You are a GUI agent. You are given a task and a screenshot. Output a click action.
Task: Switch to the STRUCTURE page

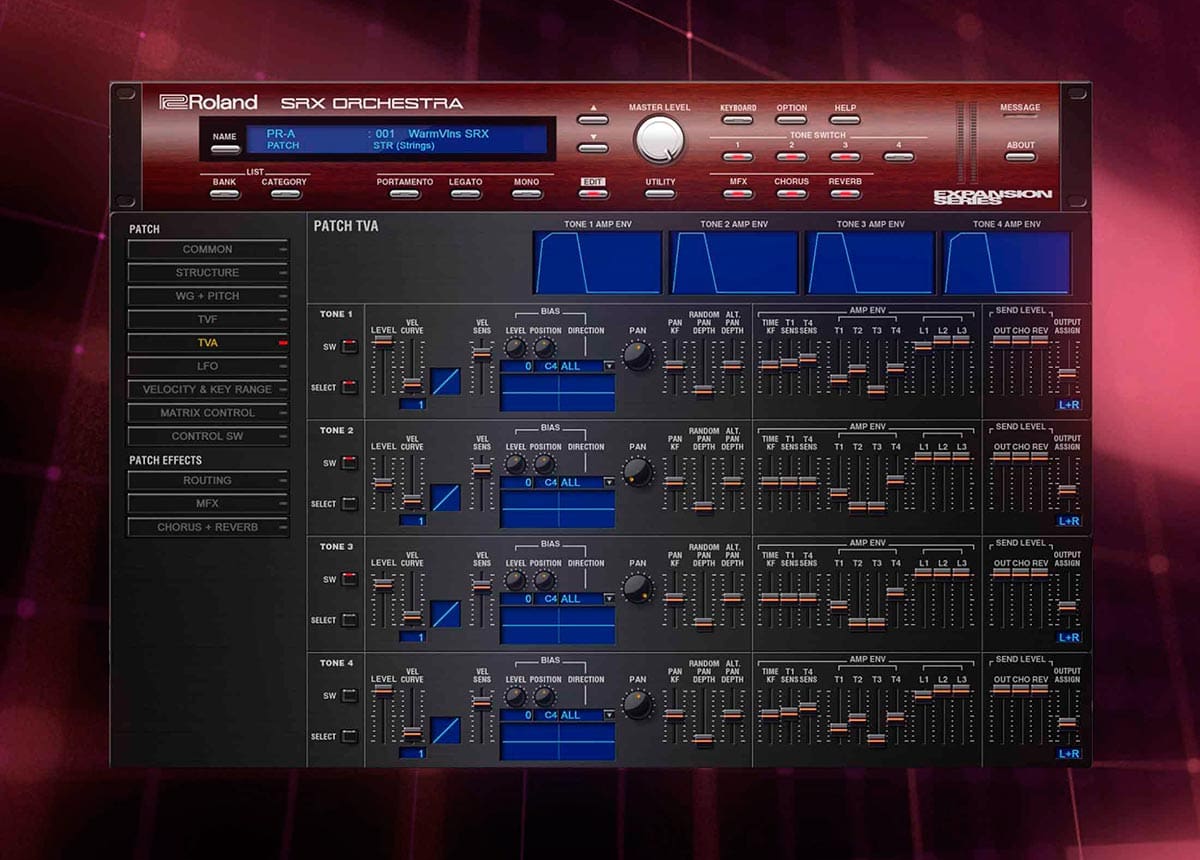pyautogui.click(x=208, y=272)
